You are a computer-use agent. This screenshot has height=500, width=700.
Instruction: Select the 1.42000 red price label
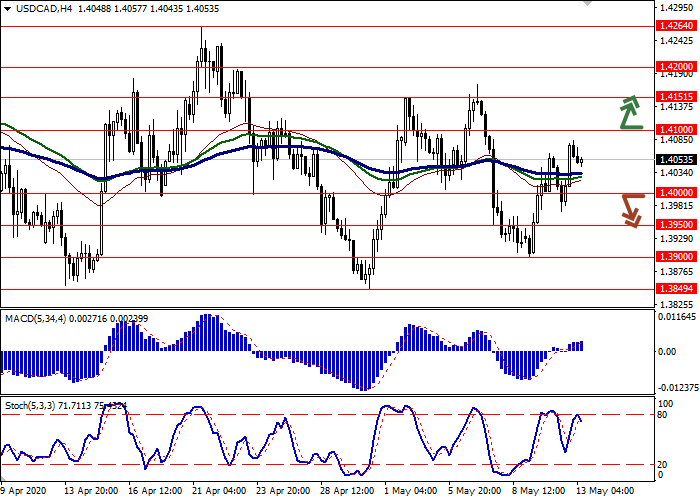tap(676, 67)
